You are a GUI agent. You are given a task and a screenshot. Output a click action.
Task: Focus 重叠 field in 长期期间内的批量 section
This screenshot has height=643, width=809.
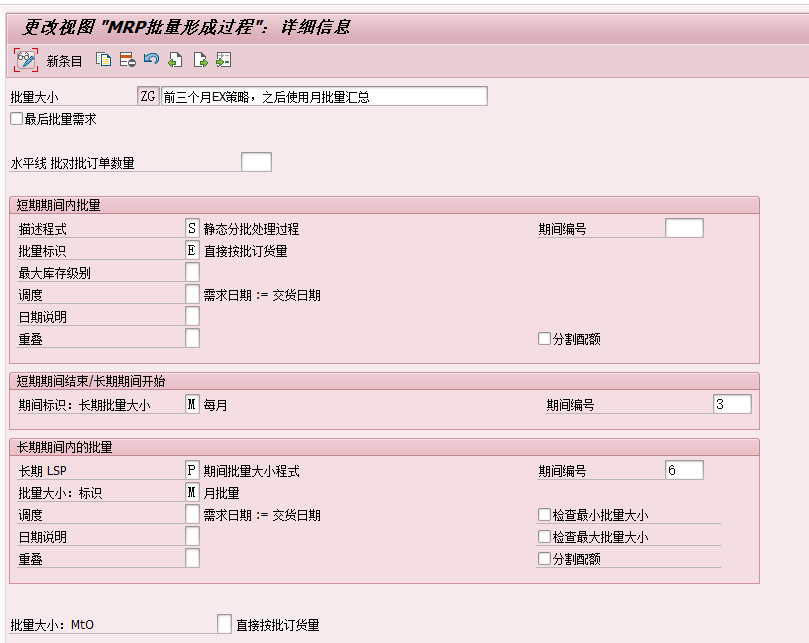[192, 558]
